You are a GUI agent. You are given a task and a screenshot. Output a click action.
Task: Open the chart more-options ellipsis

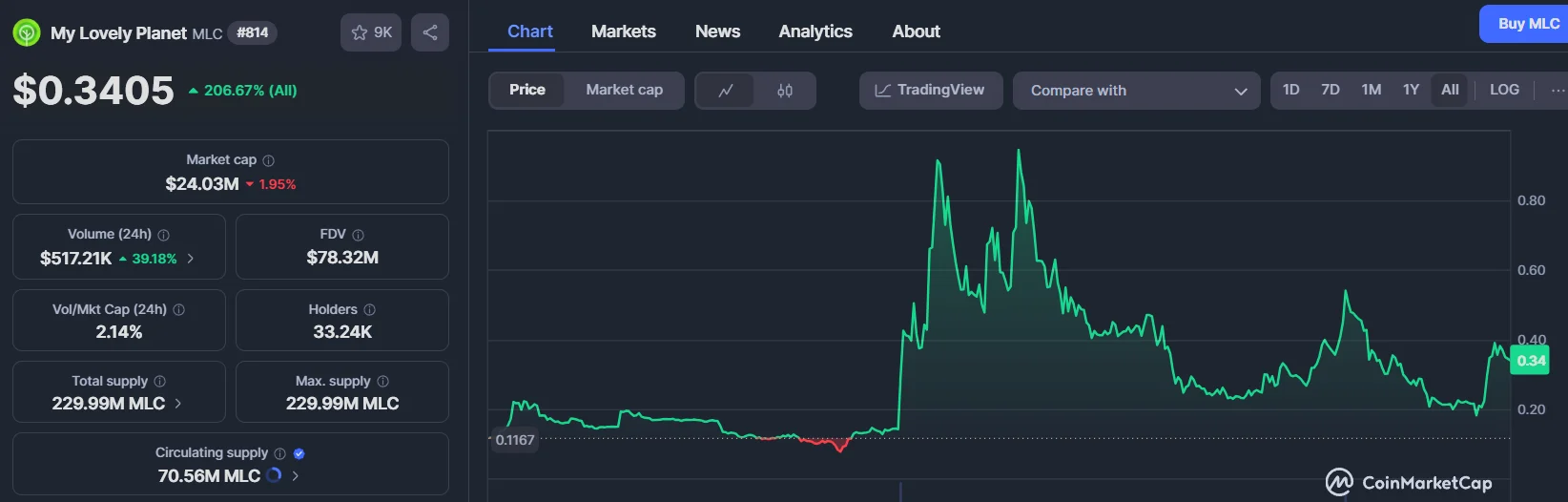coord(1558,90)
